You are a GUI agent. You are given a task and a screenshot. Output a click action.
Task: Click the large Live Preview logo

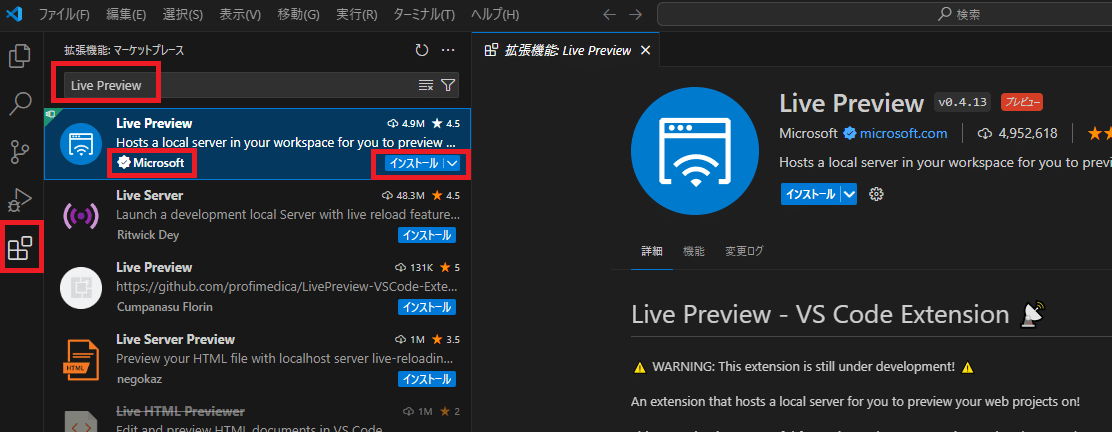click(695, 150)
